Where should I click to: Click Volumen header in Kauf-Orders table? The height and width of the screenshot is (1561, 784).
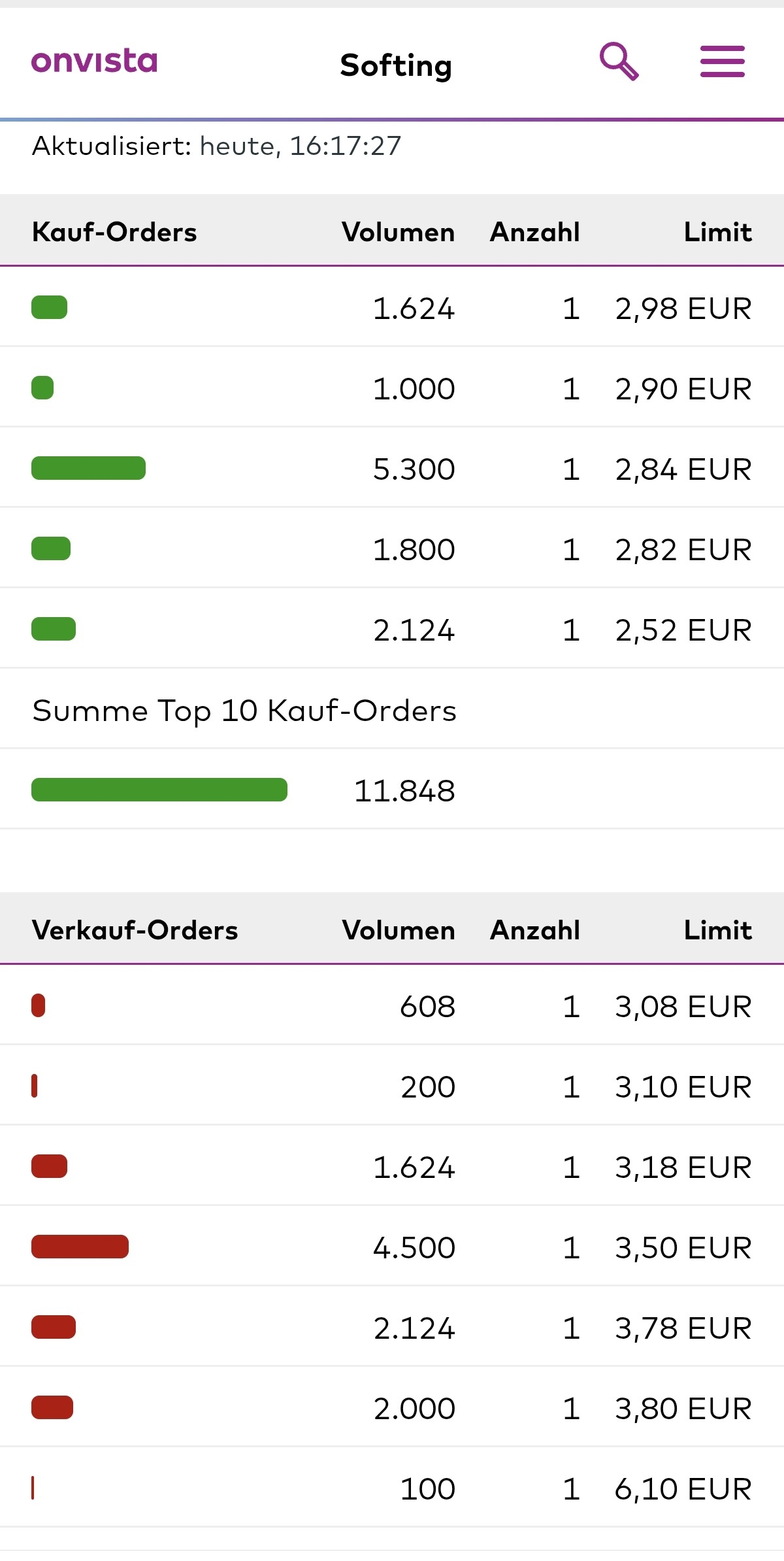398,232
